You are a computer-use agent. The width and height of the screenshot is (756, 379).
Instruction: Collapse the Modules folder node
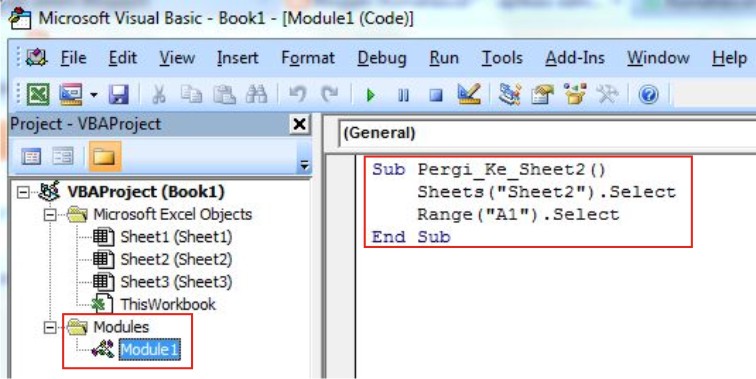50,328
